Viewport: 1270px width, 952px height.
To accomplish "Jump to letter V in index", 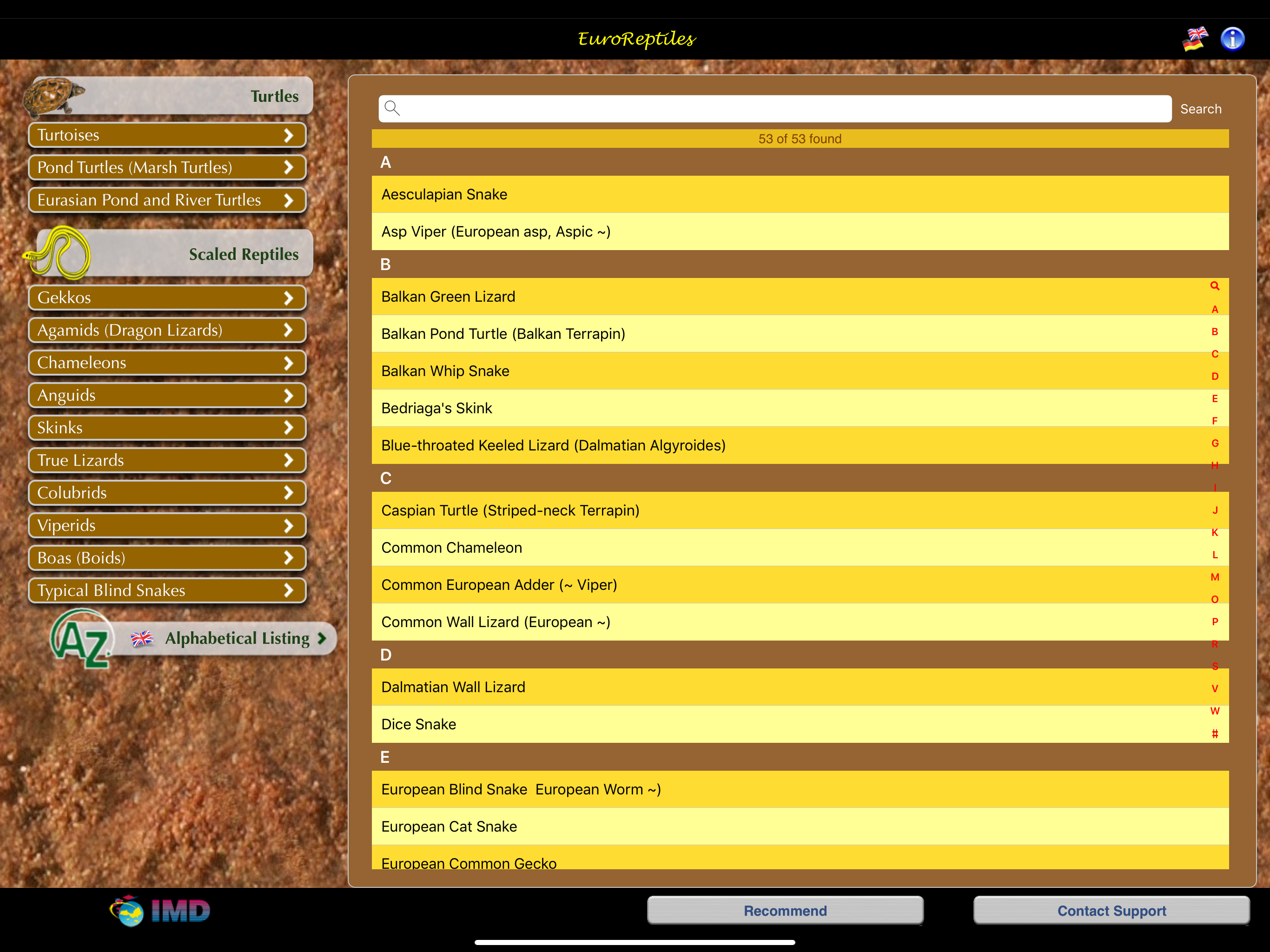I will [1215, 688].
